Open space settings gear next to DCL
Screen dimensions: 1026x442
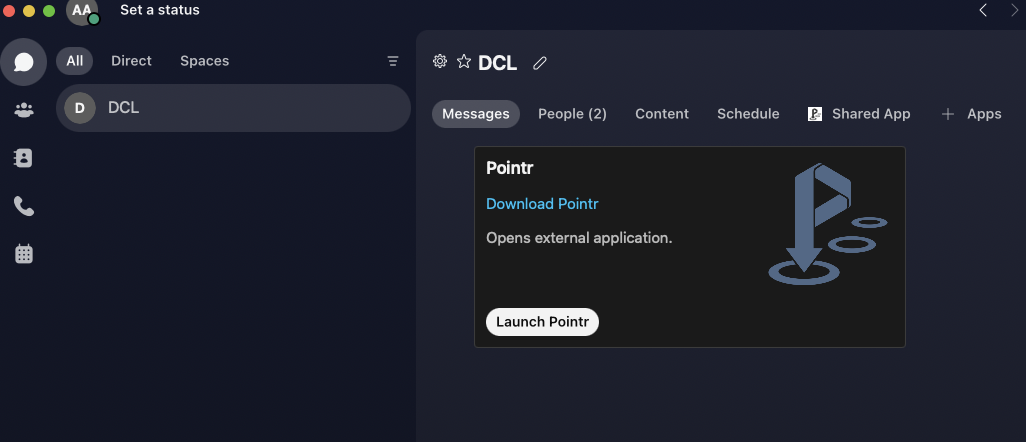point(440,62)
